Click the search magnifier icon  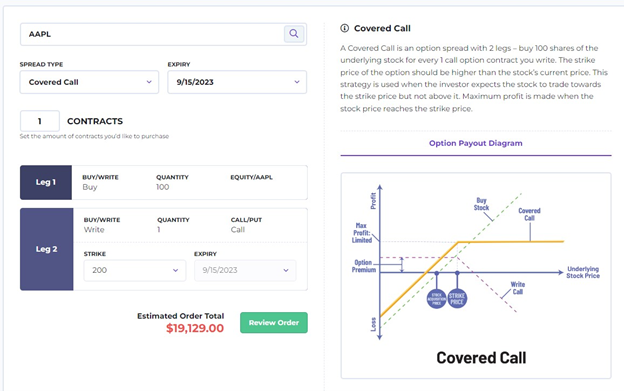point(294,34)
